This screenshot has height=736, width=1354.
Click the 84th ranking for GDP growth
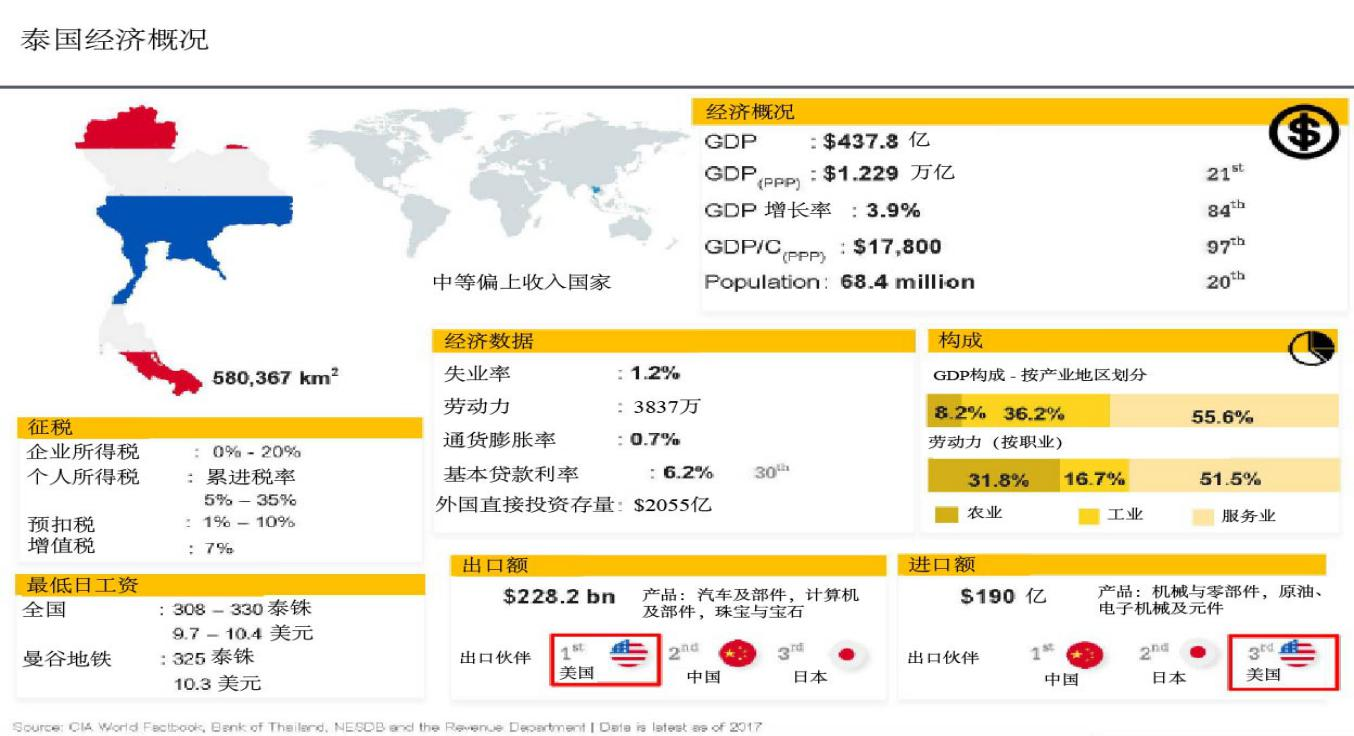[x=1226, y=210]
